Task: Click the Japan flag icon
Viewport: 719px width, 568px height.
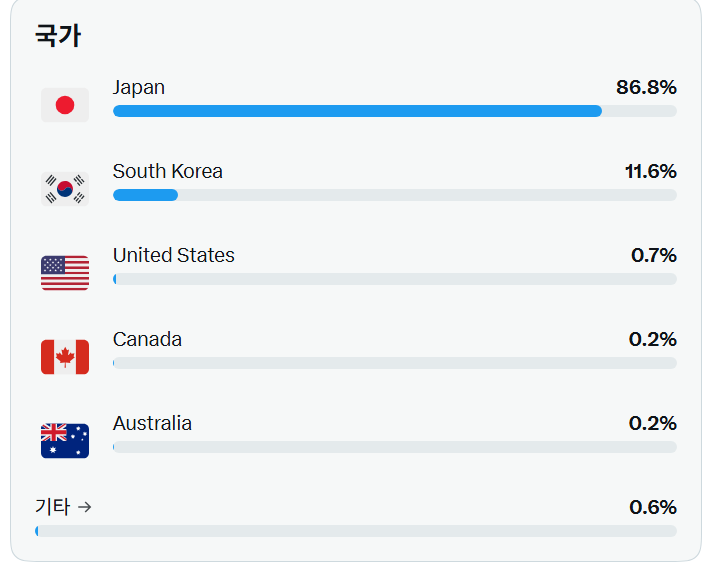Action: coord(65,105)
